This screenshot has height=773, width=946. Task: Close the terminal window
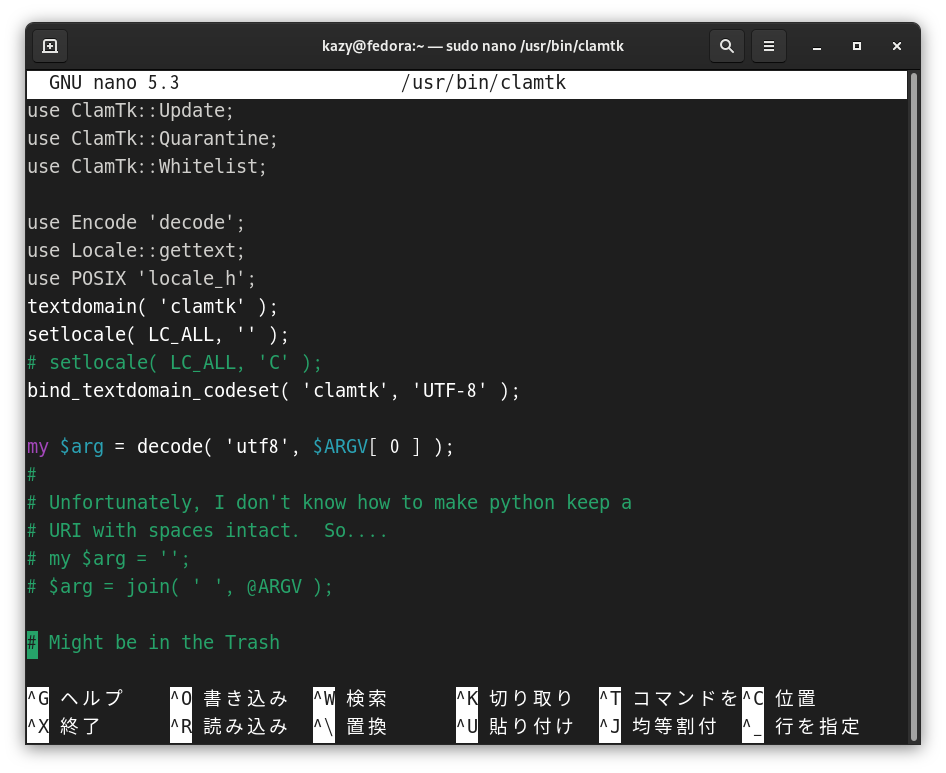click(896, 46)
